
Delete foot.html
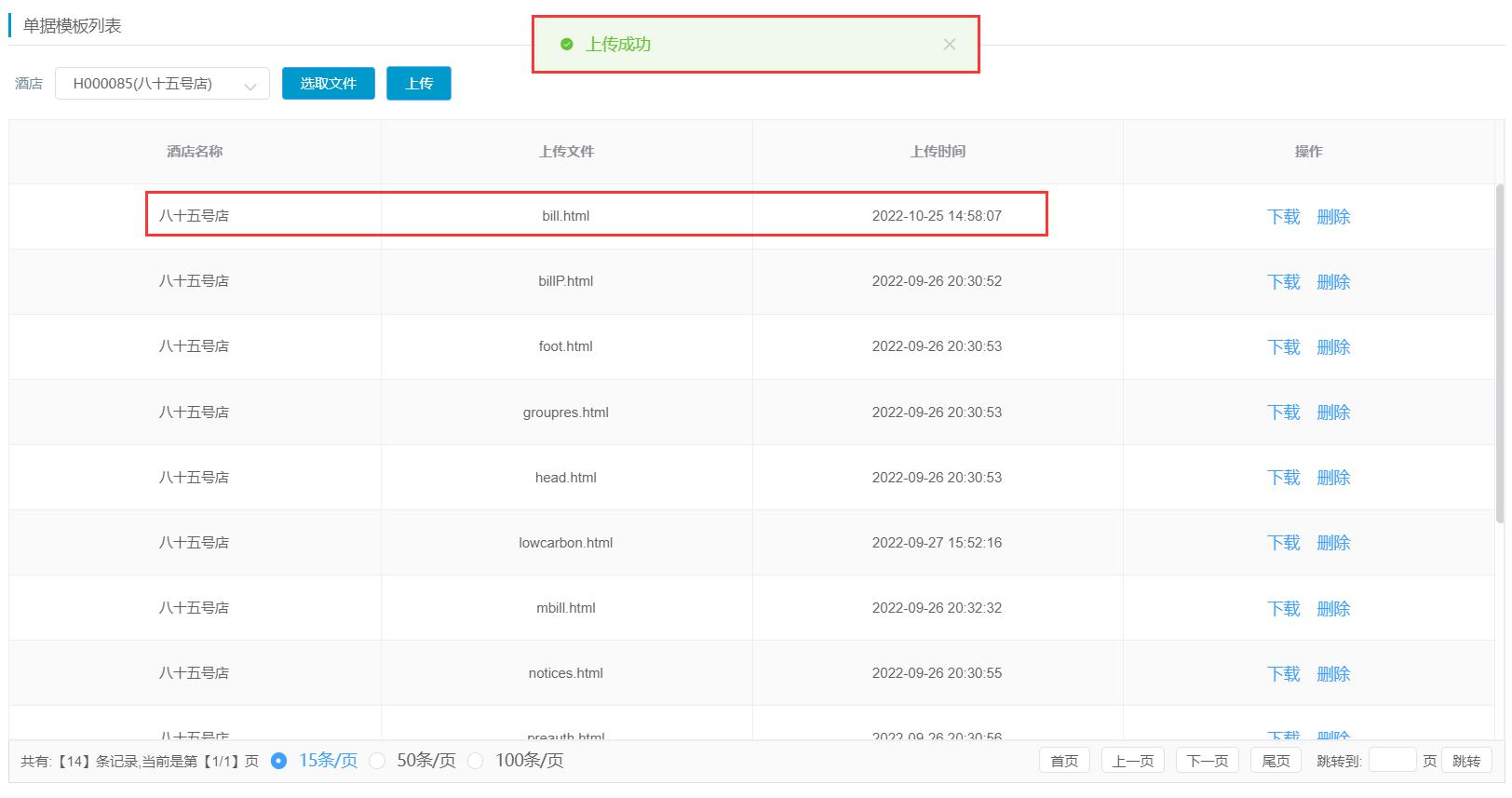pyautogui.click(x=1333, y=347)
